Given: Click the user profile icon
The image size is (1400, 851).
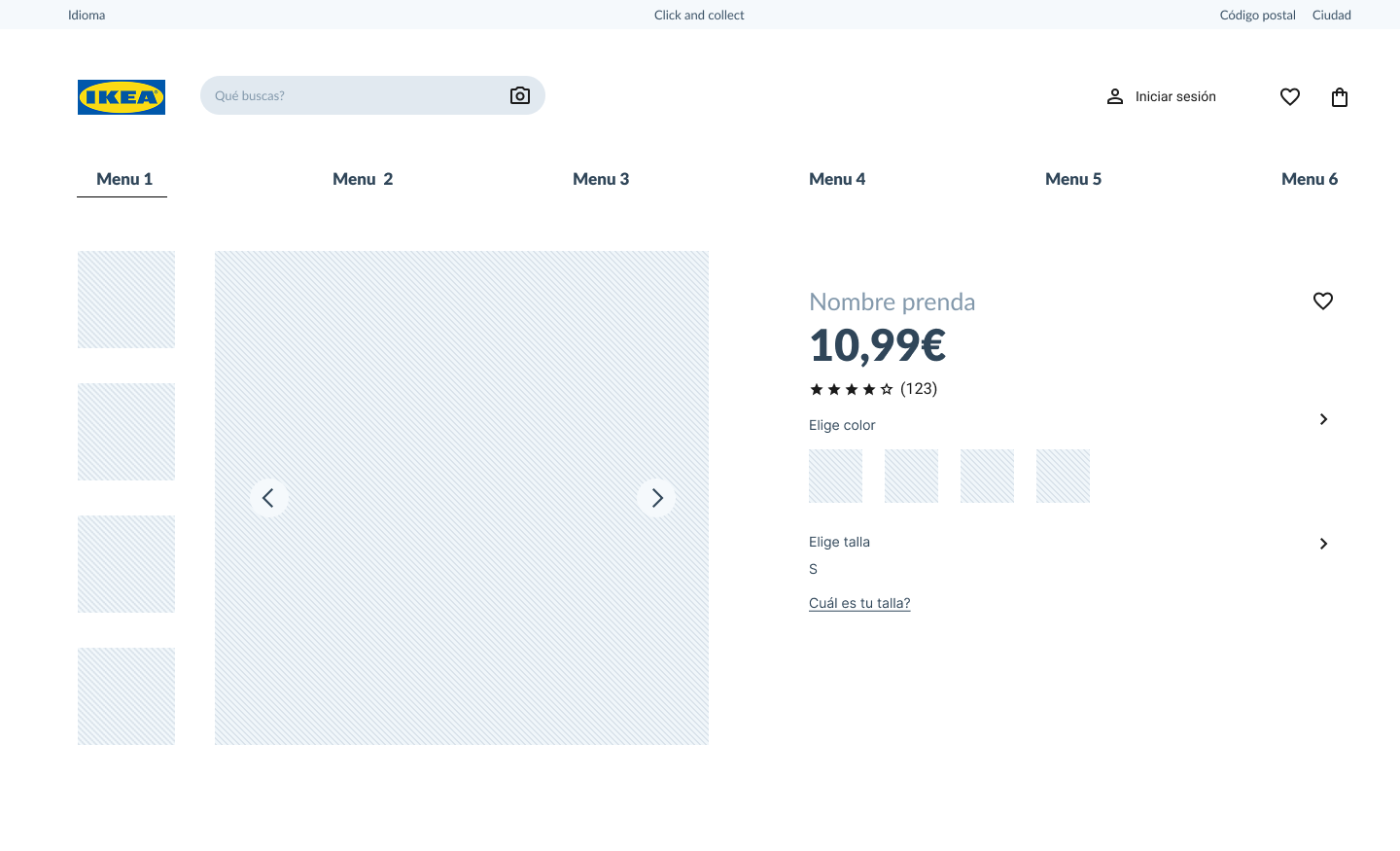Looking at the screenshot, I should tap(1115, 96).
